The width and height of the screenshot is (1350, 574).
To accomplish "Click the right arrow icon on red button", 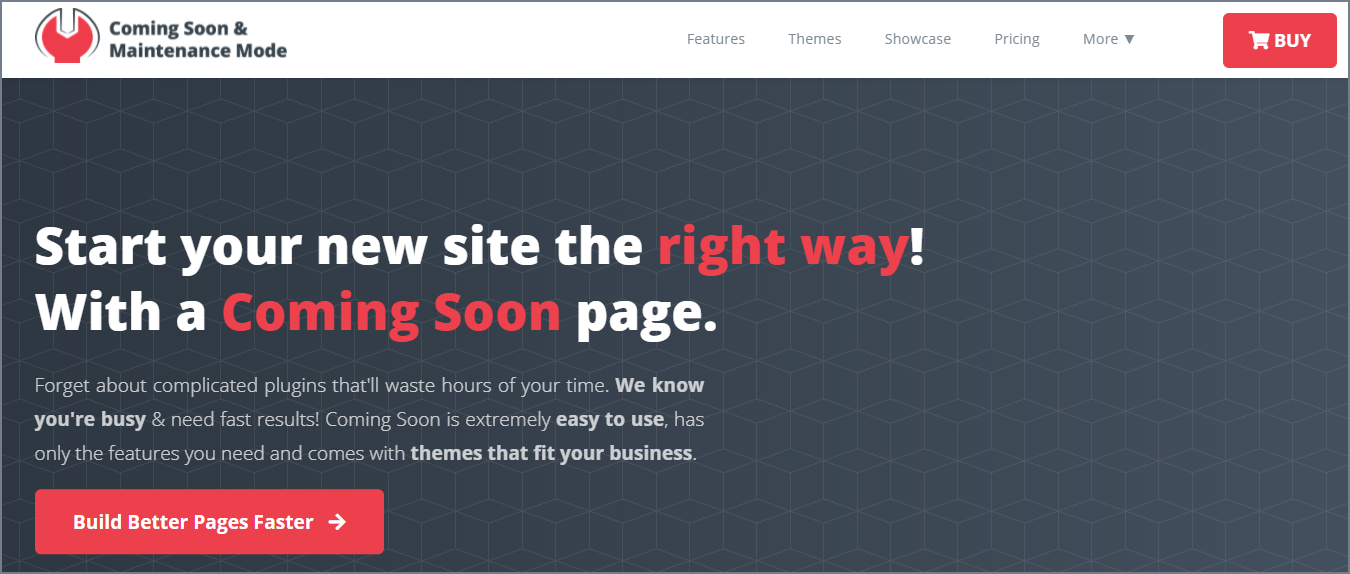I will click(337, 521).
